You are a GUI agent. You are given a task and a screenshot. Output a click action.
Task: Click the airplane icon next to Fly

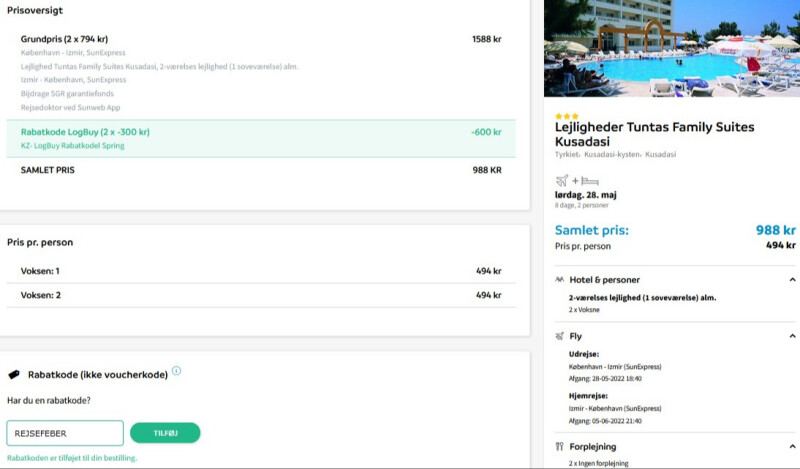pyautogui.click(x=560, y=336)
